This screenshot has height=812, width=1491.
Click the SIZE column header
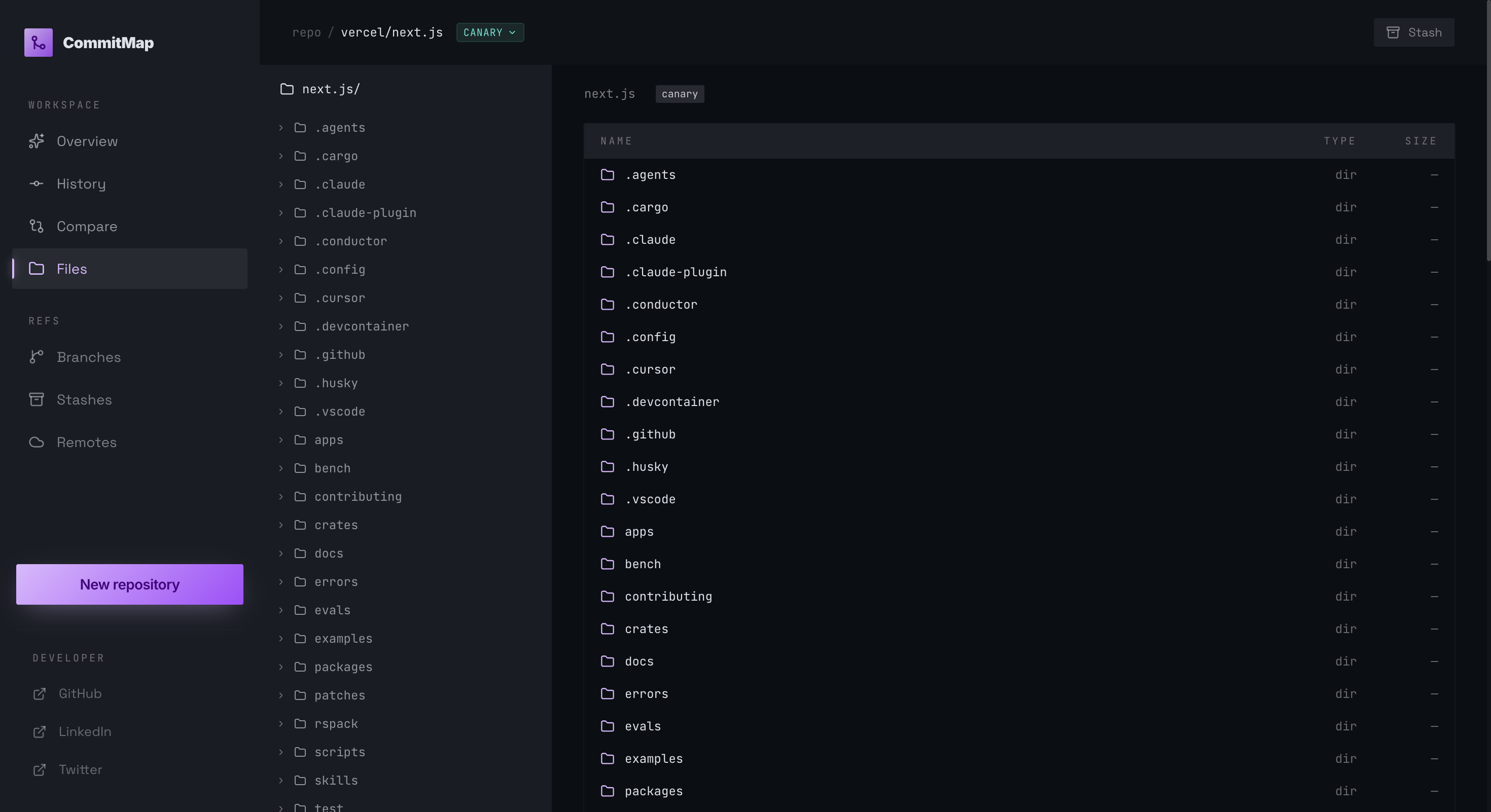1421,141
